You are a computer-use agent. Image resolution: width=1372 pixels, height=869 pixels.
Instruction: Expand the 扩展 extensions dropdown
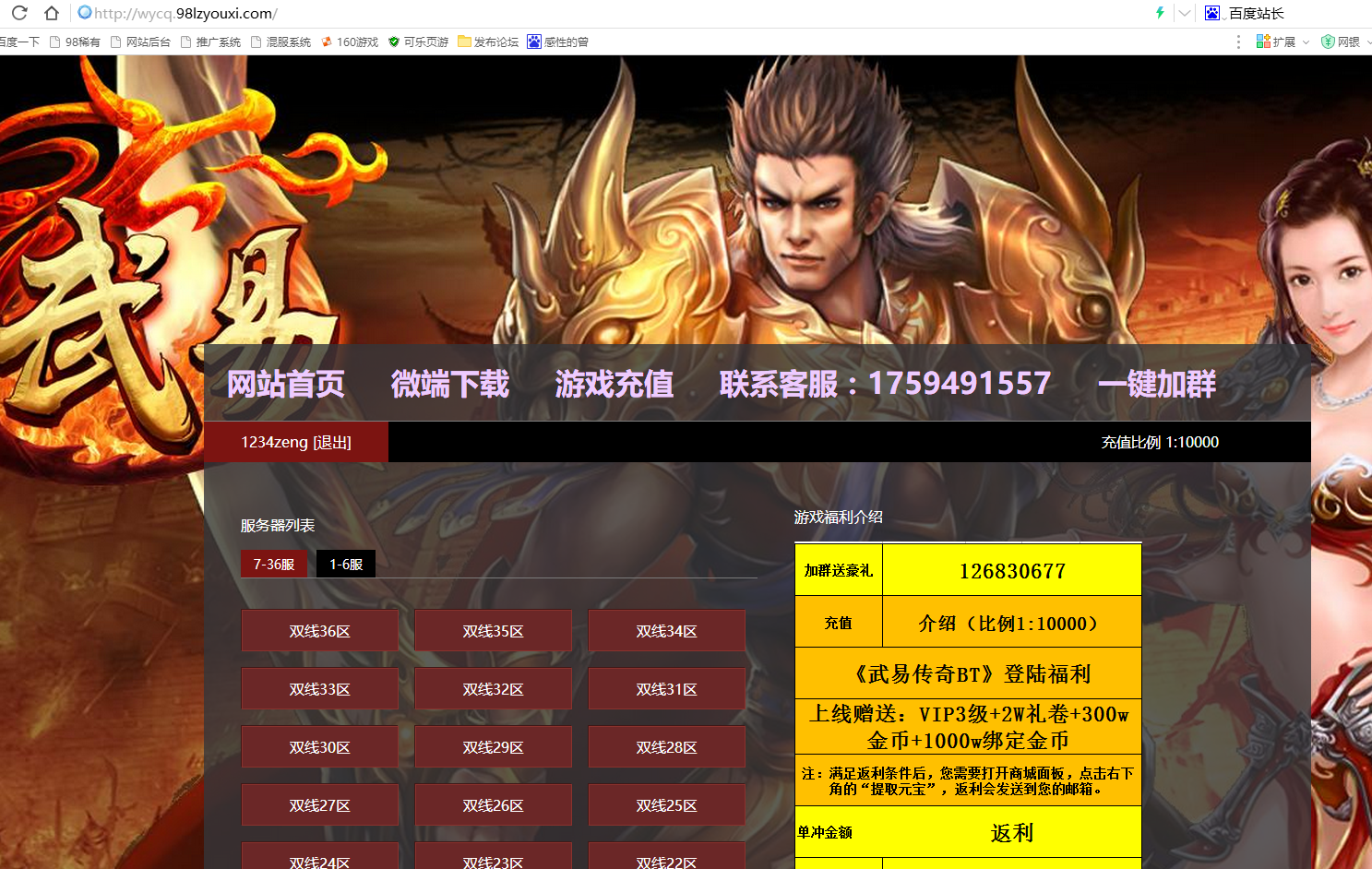1282,42
